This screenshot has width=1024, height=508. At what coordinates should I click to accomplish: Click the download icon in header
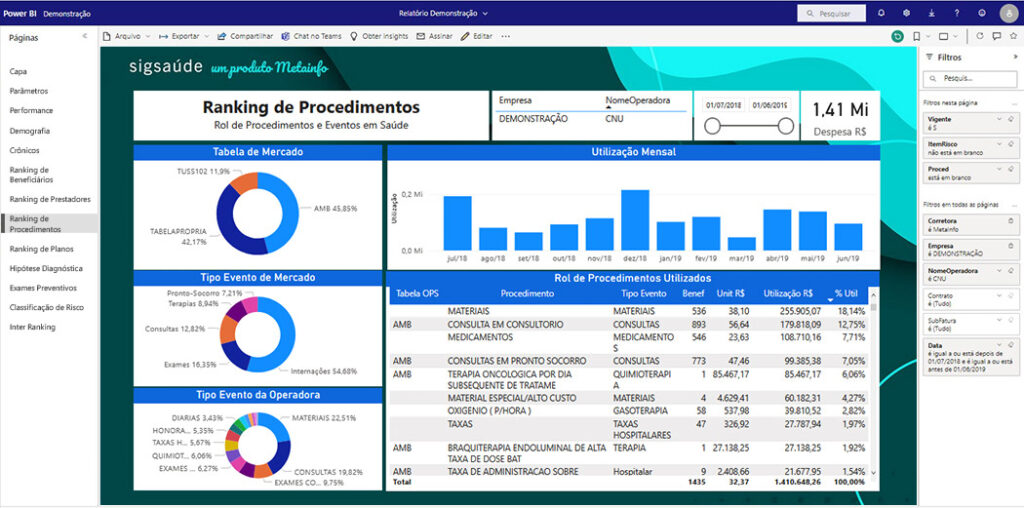(x=932, y=13)
